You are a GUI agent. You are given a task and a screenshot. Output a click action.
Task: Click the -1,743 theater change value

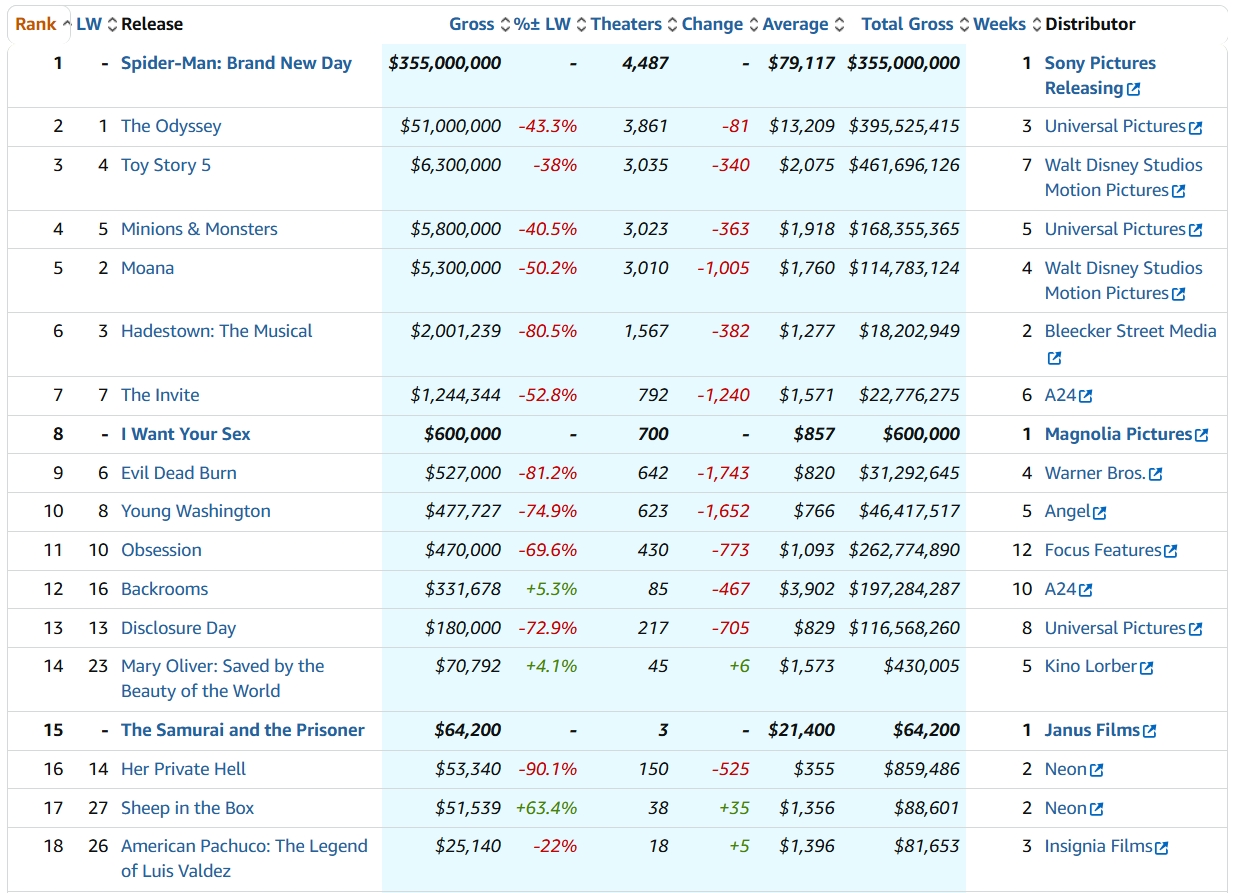point(723,473)
